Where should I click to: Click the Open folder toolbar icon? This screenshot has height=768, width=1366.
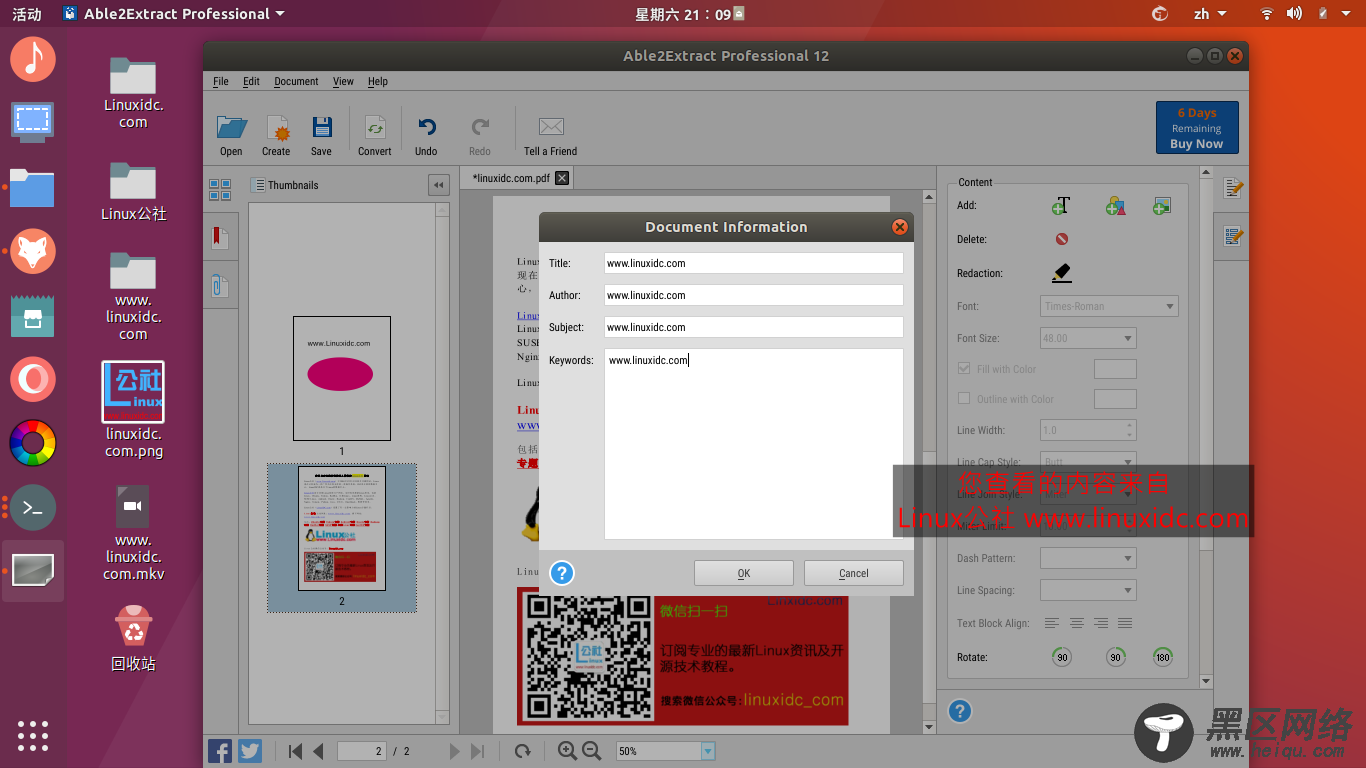(x=232, y=127)
